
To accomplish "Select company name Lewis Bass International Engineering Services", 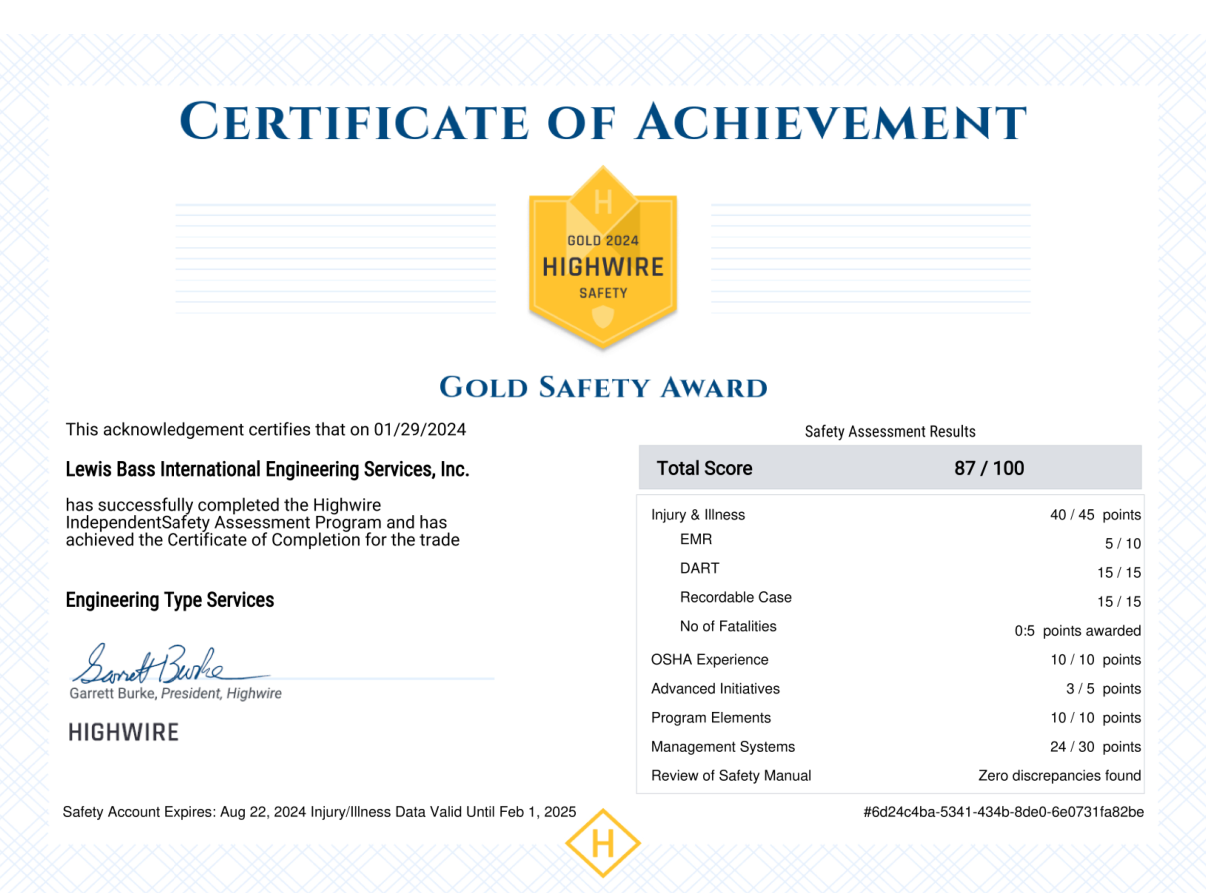I will coord(267,469).
